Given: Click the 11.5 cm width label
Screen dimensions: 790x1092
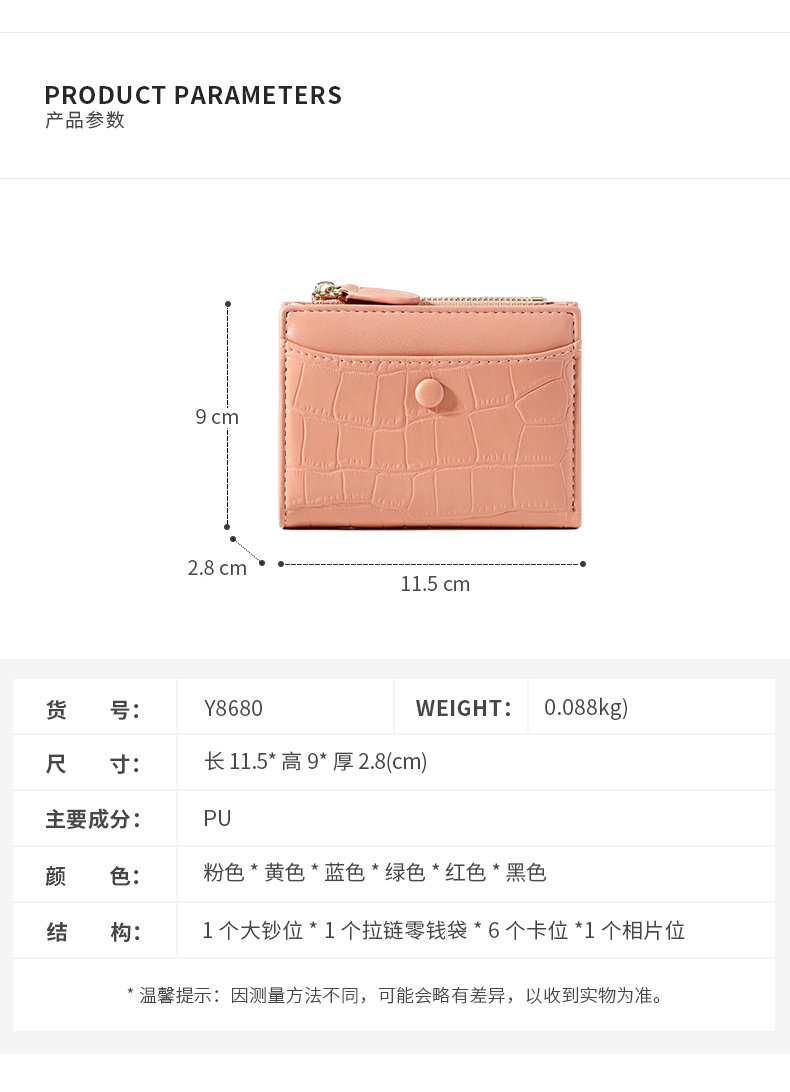Looking at the screenshot, I should 435,584.
